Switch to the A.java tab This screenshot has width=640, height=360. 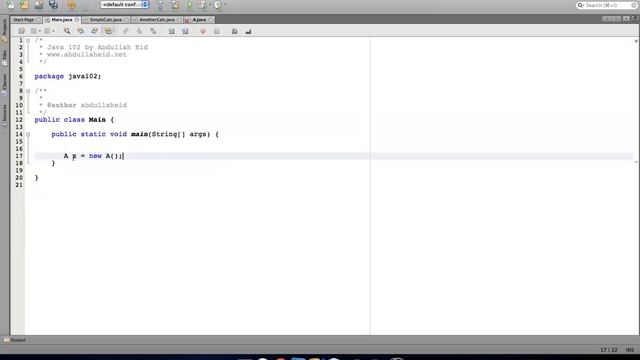tap(199, 20)
